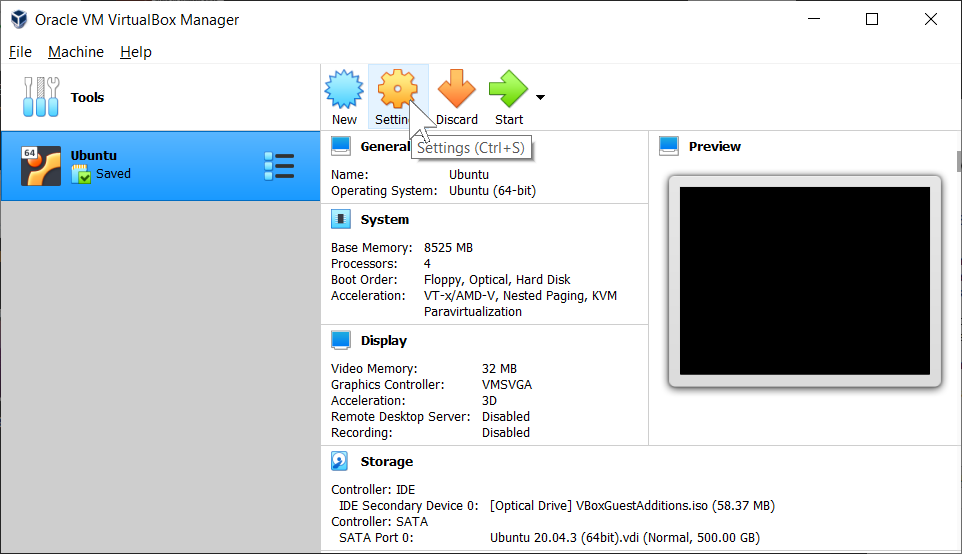Click the System section chip icon

click(x=341, y=219)
